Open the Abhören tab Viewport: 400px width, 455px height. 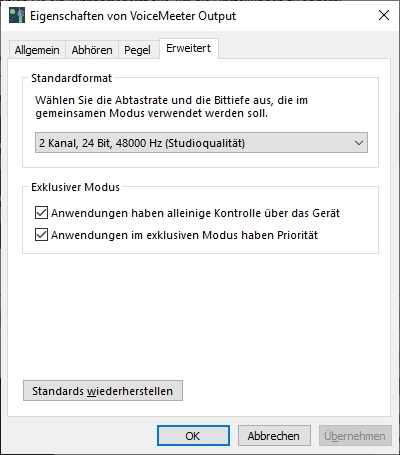[x=92, y=50]
